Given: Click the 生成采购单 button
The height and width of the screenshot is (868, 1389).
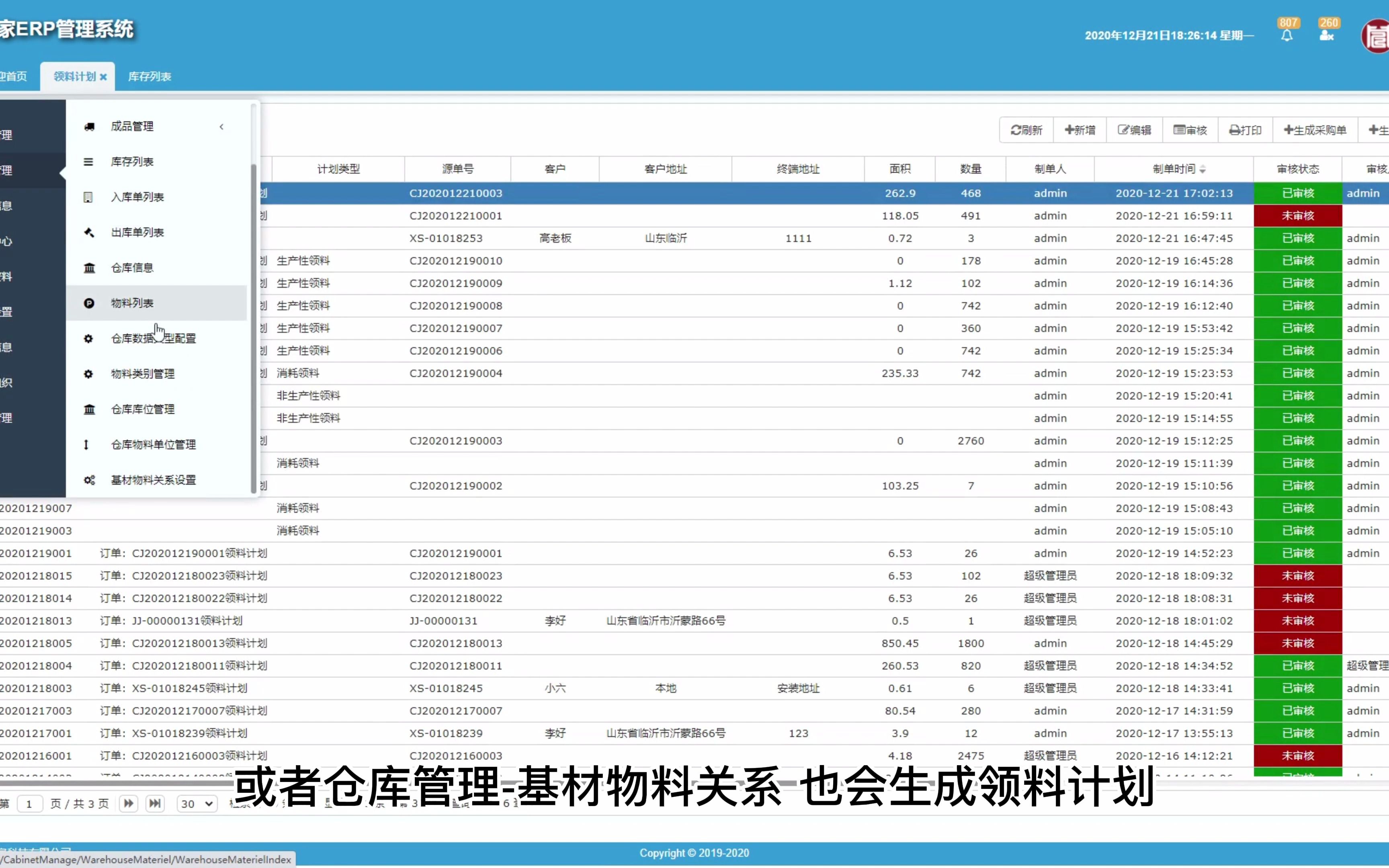Looking at the screenshot, I should pyautogui.click(x=1315, y=130).
